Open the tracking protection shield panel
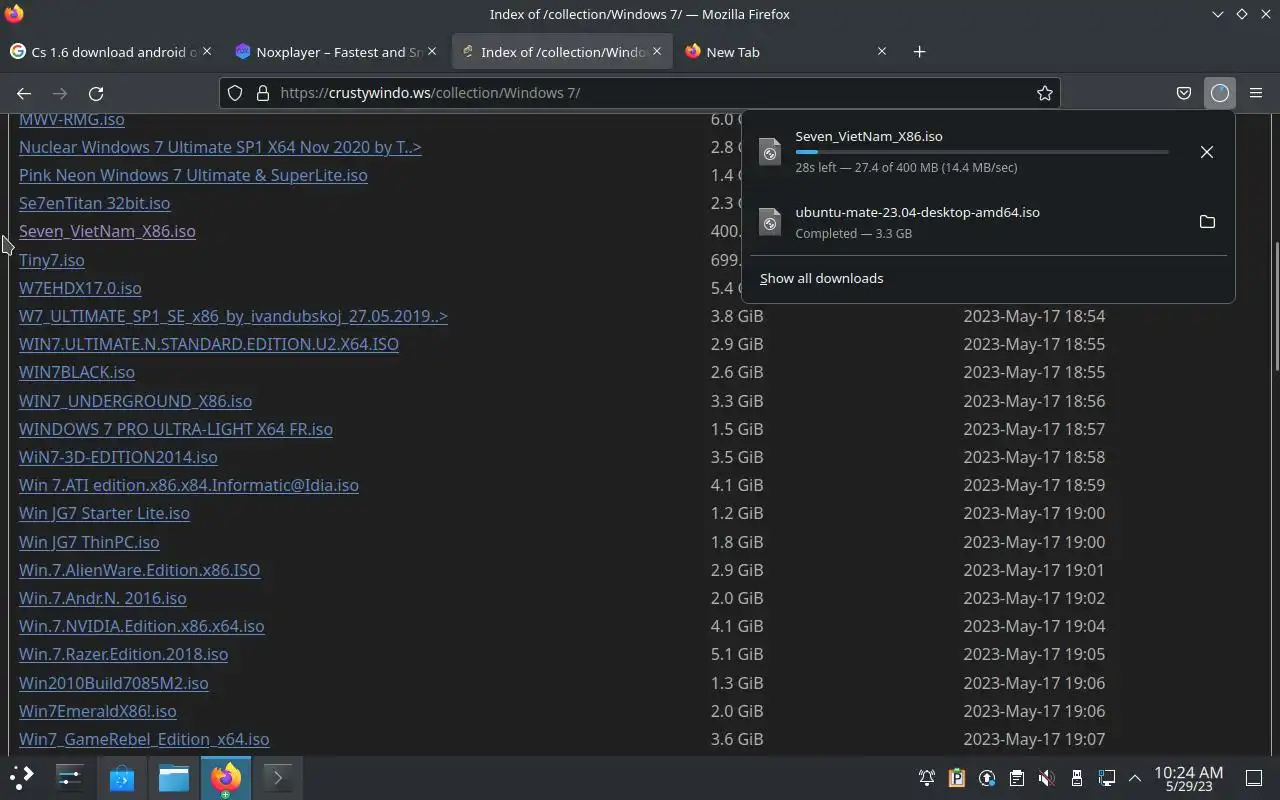1280x800 pixels. (235, 93)
